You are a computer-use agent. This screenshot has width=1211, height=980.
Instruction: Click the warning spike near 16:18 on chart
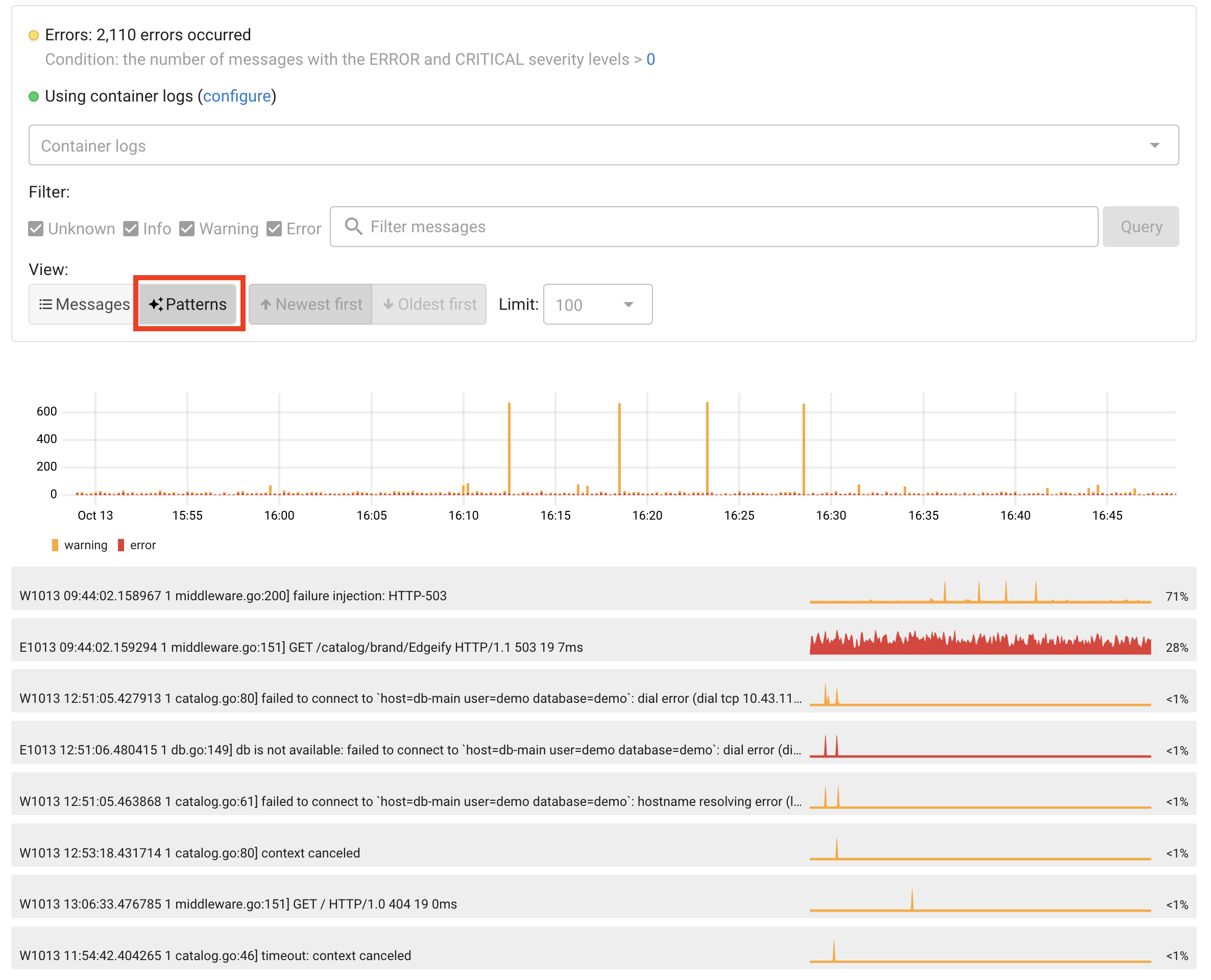pos(619,449)
